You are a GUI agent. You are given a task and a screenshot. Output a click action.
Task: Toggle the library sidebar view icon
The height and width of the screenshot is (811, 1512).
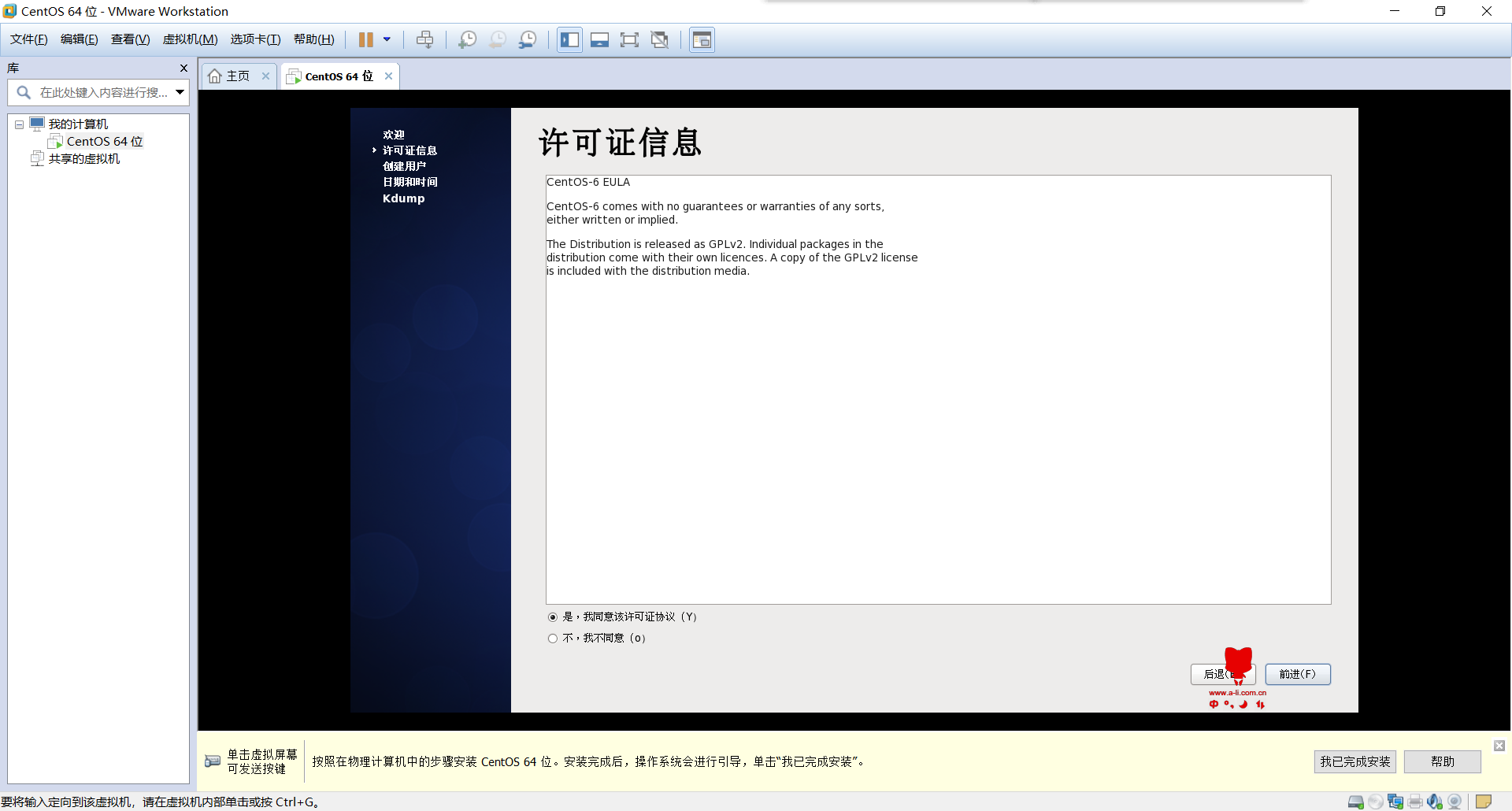(x=569, y=39)
